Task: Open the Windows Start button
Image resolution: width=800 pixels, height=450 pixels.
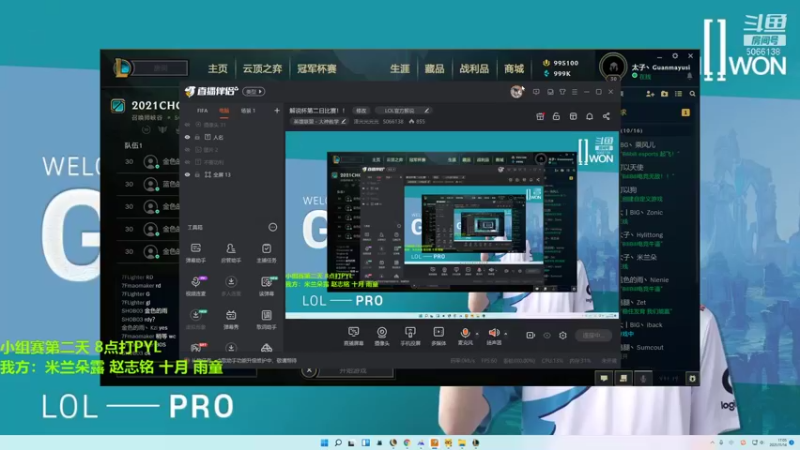Action: click(x=324, y=442)
